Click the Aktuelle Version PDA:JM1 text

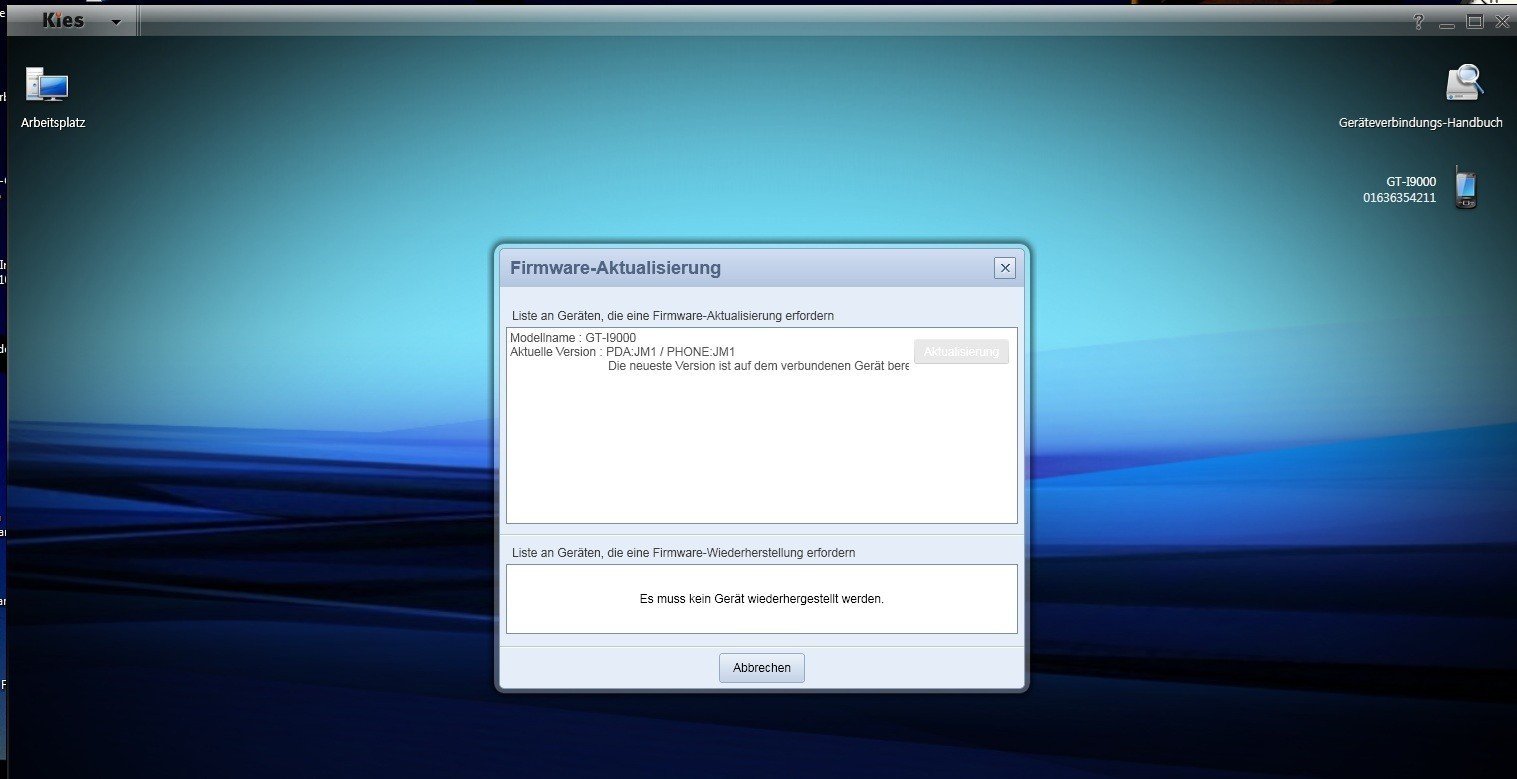622,352
